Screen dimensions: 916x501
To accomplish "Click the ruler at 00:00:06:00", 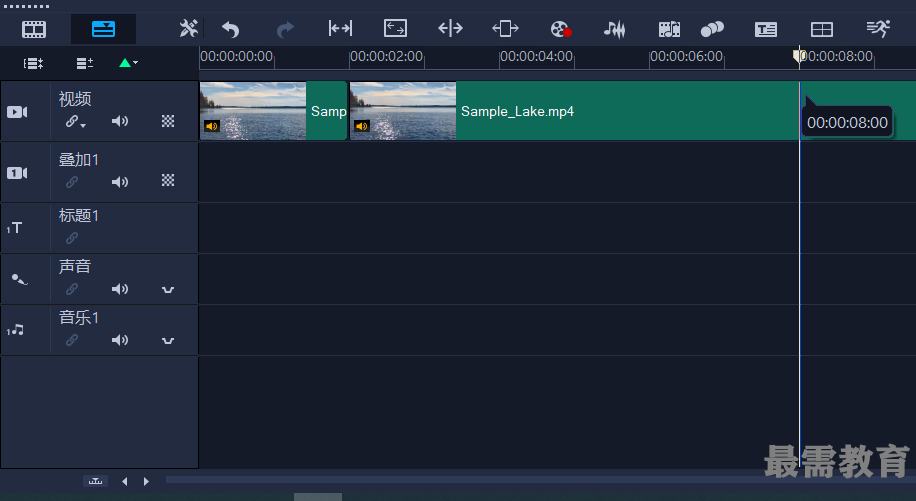I will point(686,57).
